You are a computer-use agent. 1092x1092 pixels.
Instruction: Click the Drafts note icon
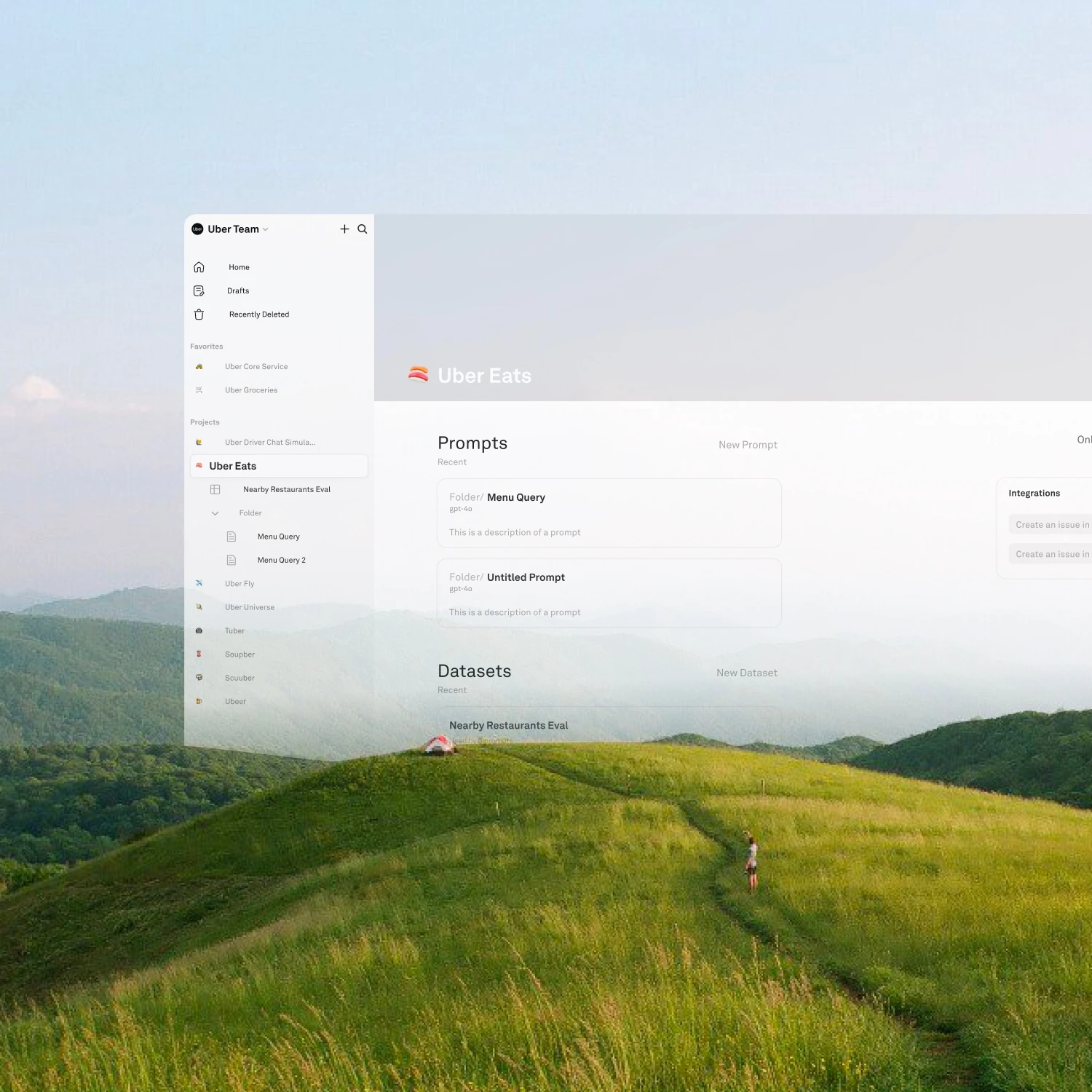(x=199, y=291)
